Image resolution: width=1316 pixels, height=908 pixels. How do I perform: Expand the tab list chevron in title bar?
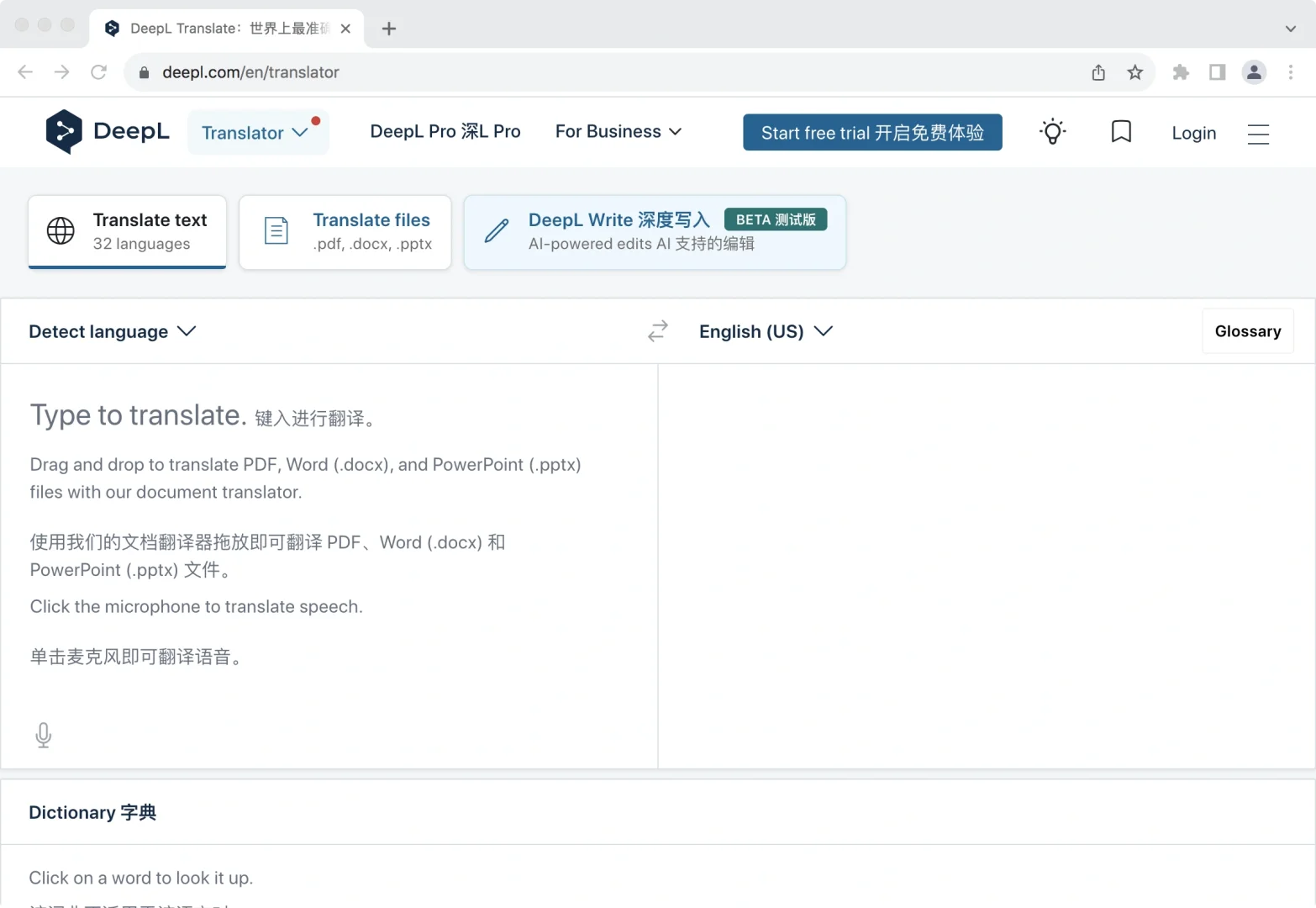[1291, 29]
